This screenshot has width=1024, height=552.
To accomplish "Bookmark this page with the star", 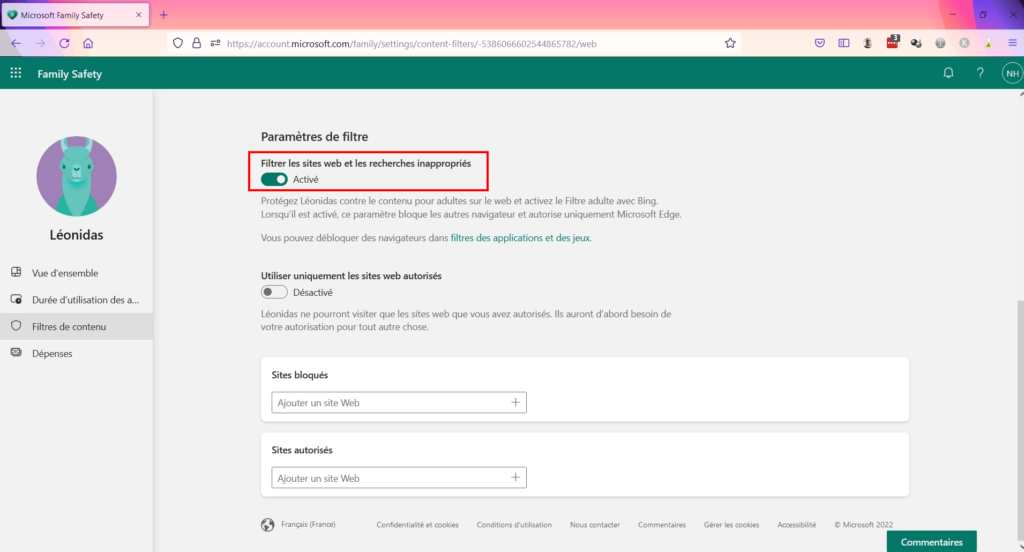I will click(730, 43).
